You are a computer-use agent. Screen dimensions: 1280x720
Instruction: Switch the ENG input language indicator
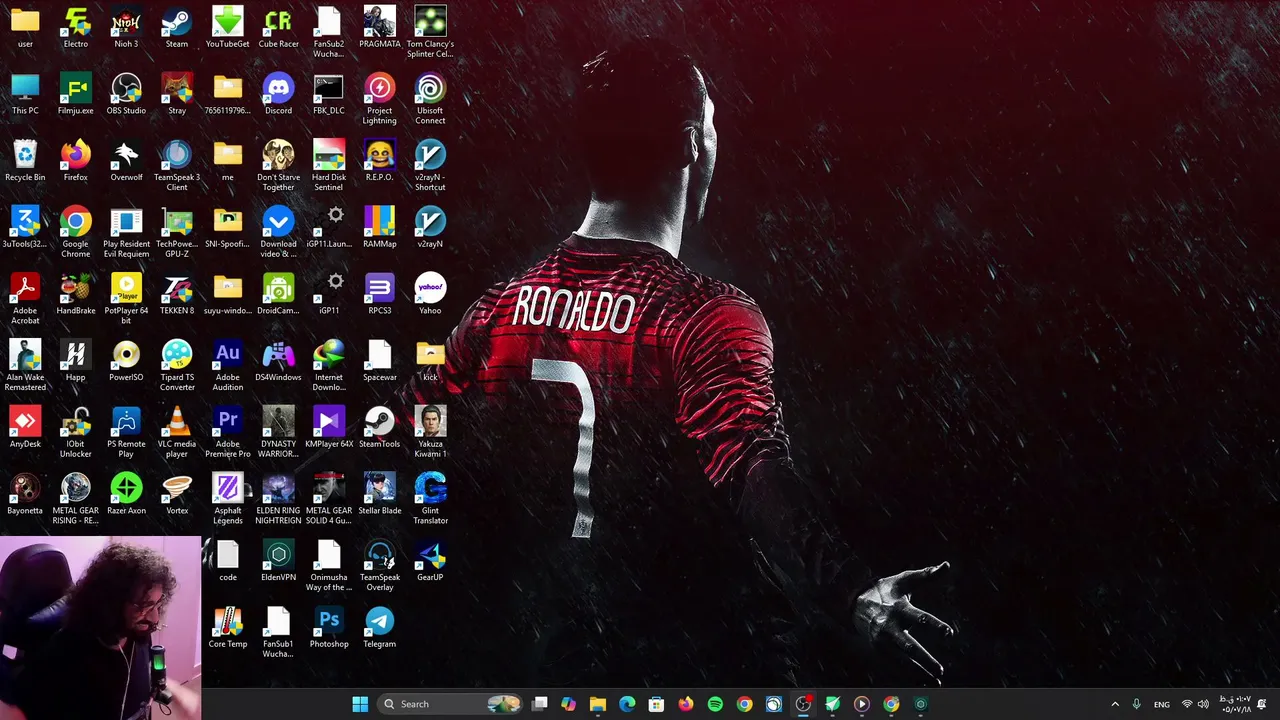tap(1161, 704)
